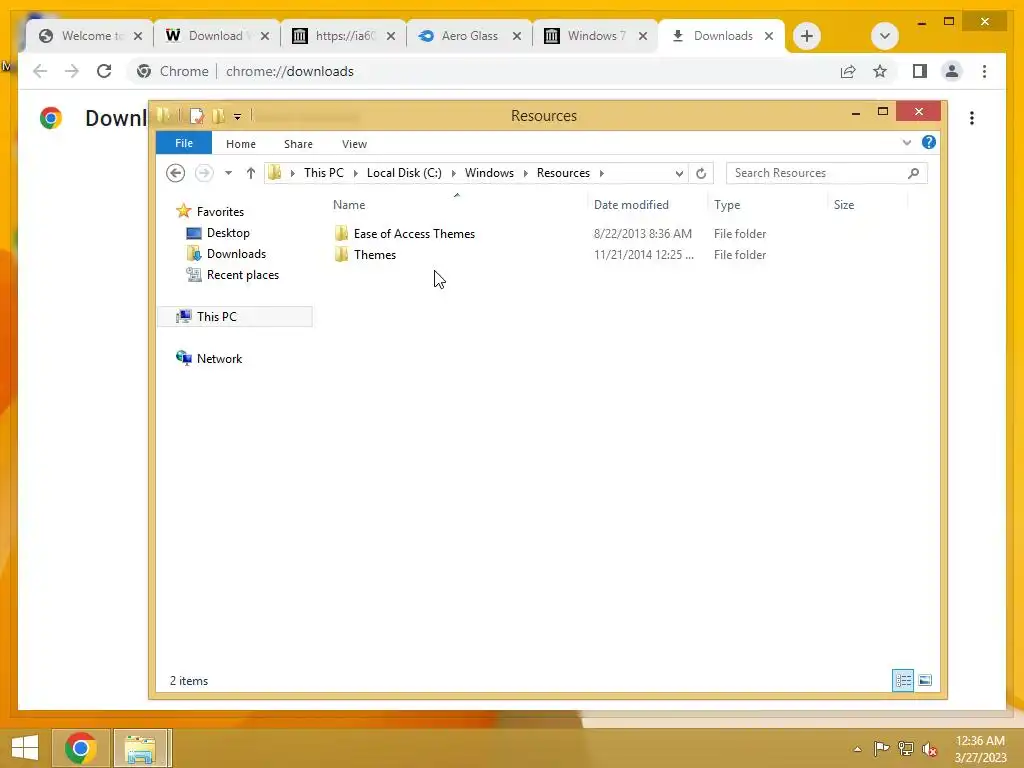
Task: Expand the arrow after Windows breadcrumb
Action: pyautogui.click(x=525, y=173)
